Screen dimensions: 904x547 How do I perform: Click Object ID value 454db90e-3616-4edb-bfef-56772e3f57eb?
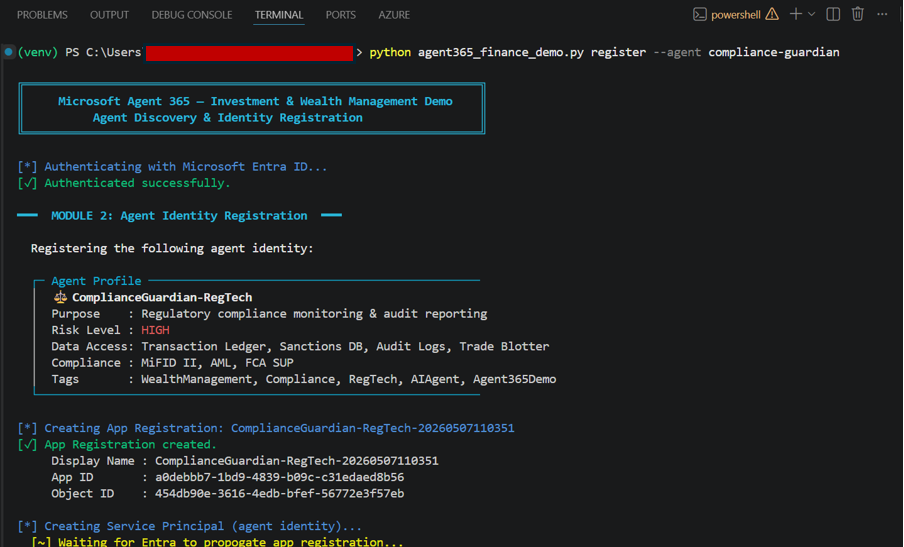(x=280, y=493)
